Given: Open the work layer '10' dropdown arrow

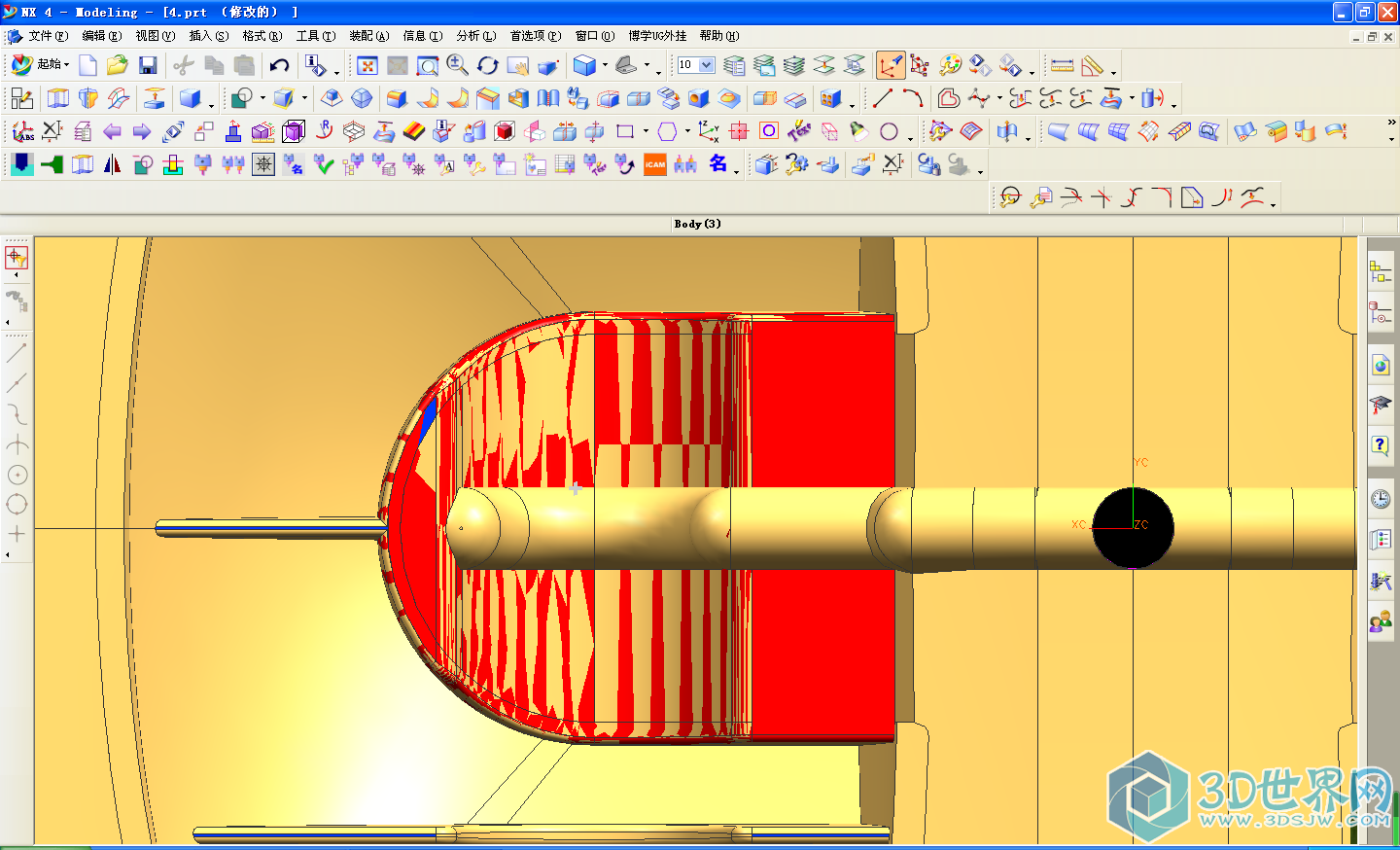Looking at the screenshot, I should [x=707, y=65].
